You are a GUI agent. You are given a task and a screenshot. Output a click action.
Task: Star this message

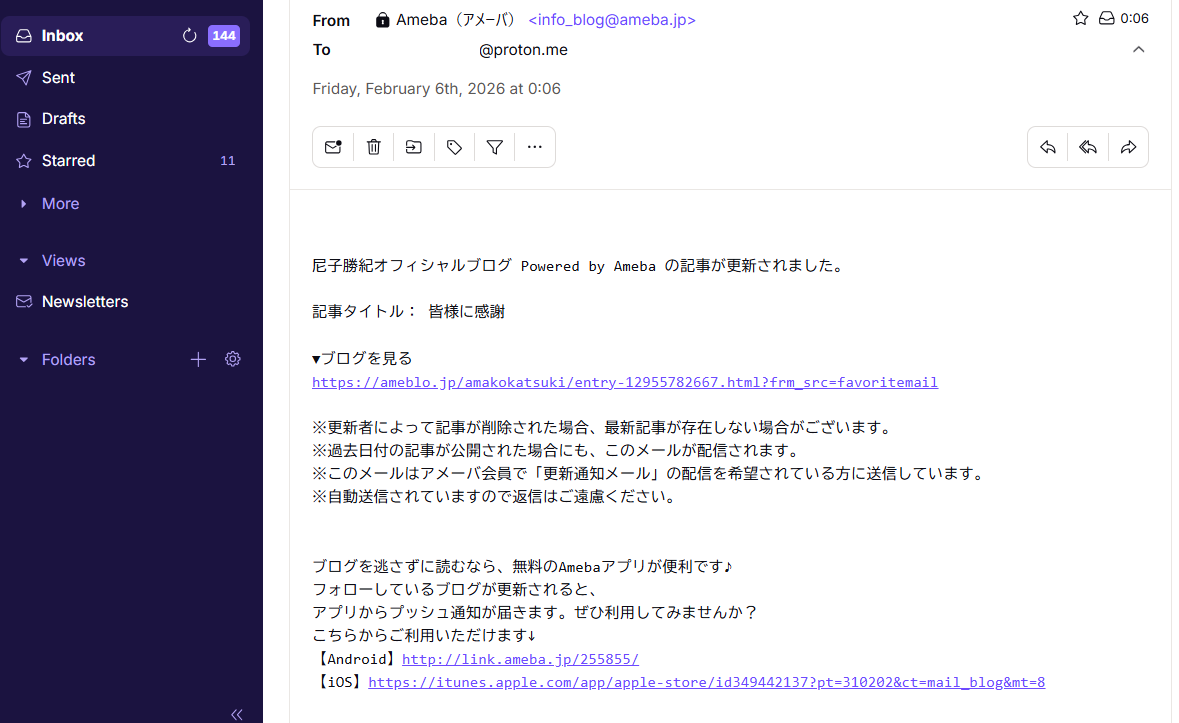tap(1080, 18)
